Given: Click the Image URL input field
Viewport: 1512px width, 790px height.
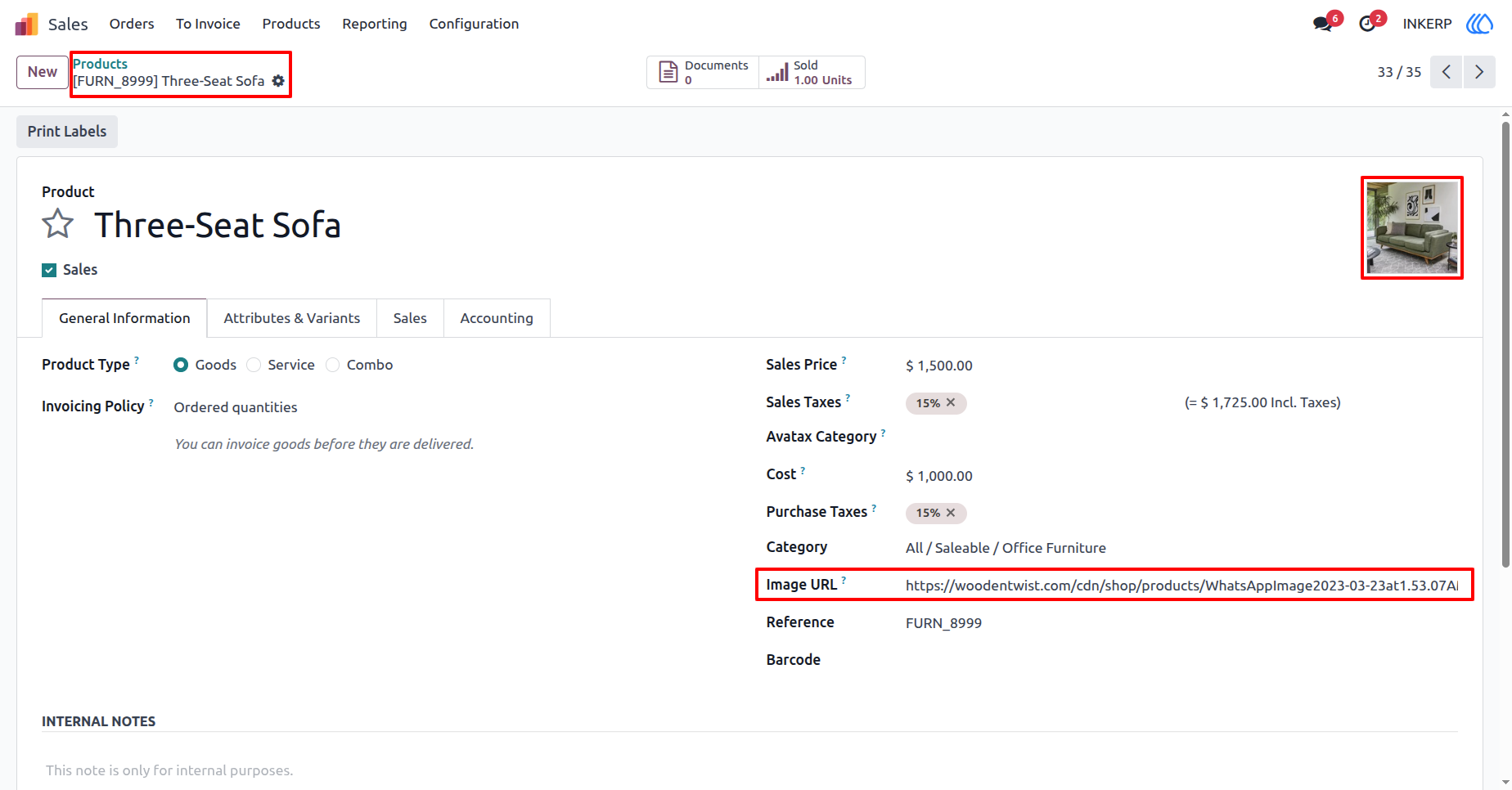Looking at the screenshot, I should [1181, 586].
